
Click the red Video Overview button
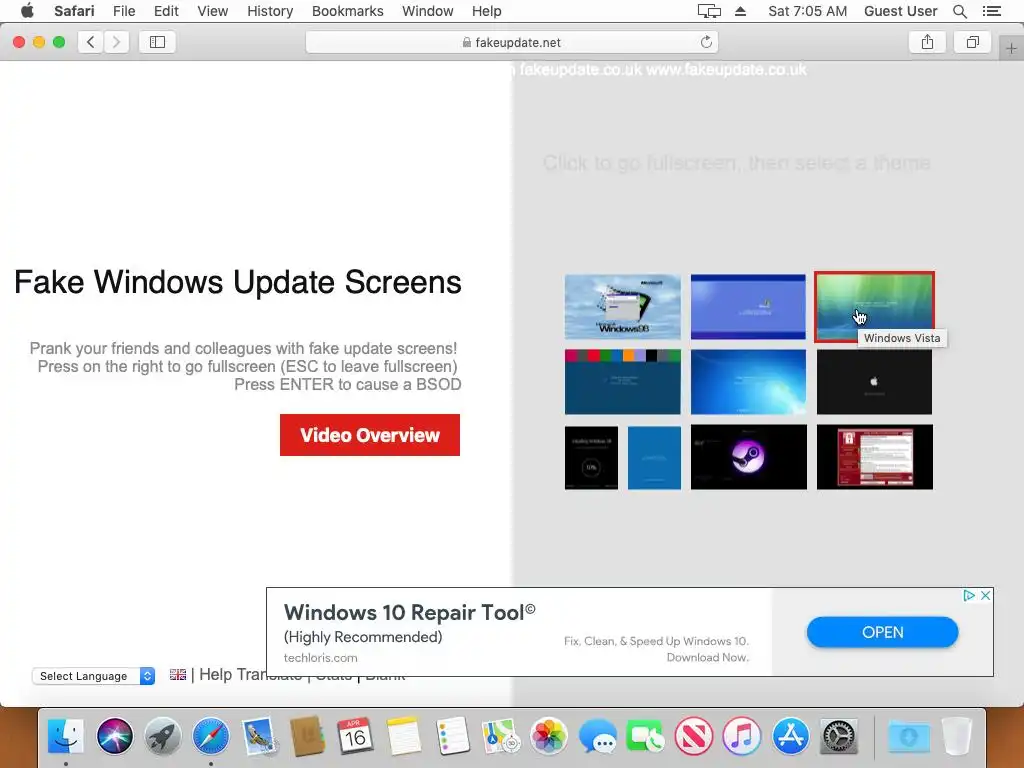370,435
